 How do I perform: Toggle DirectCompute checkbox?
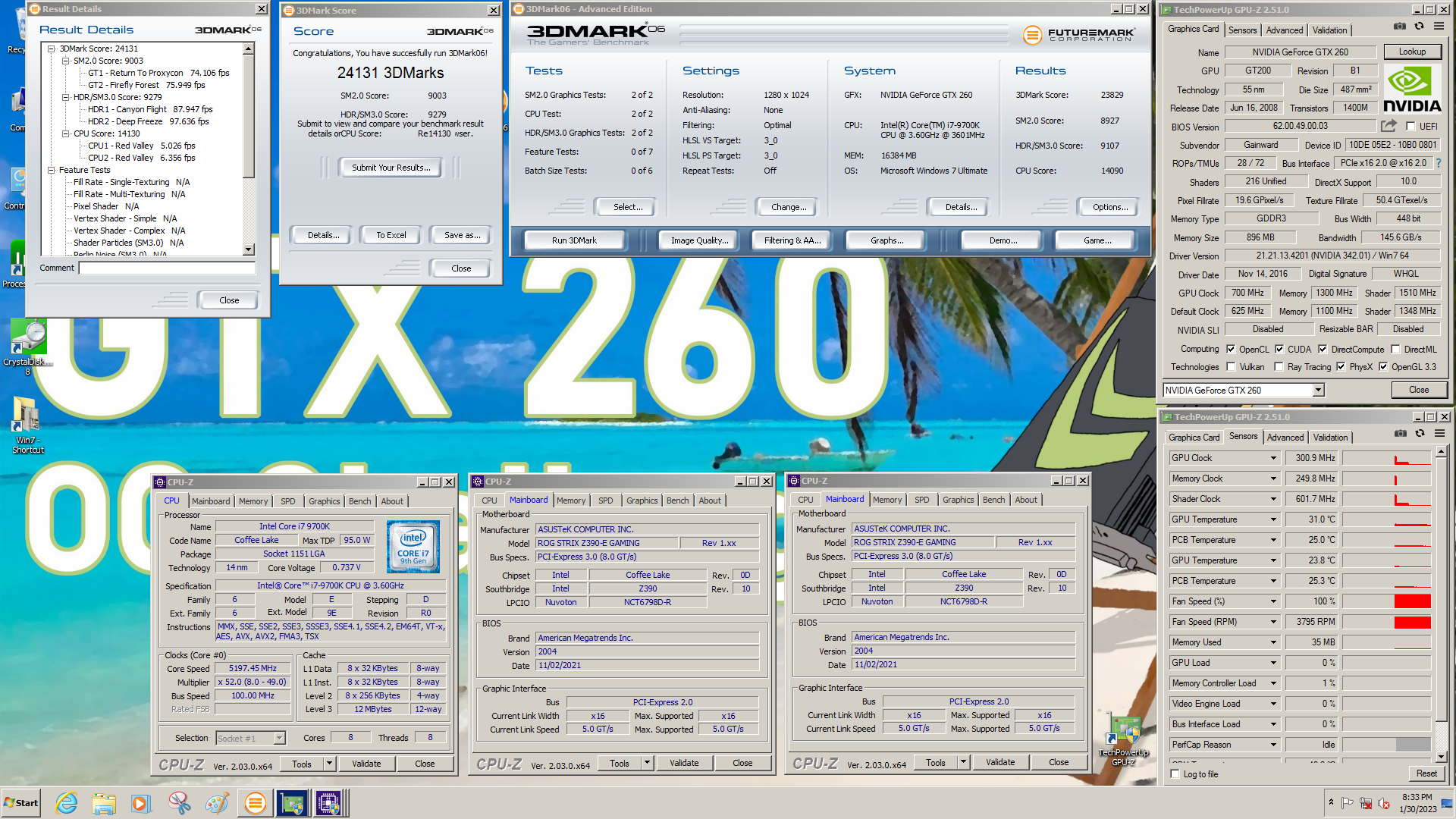pyautogui.click(x=1323, y=350)
